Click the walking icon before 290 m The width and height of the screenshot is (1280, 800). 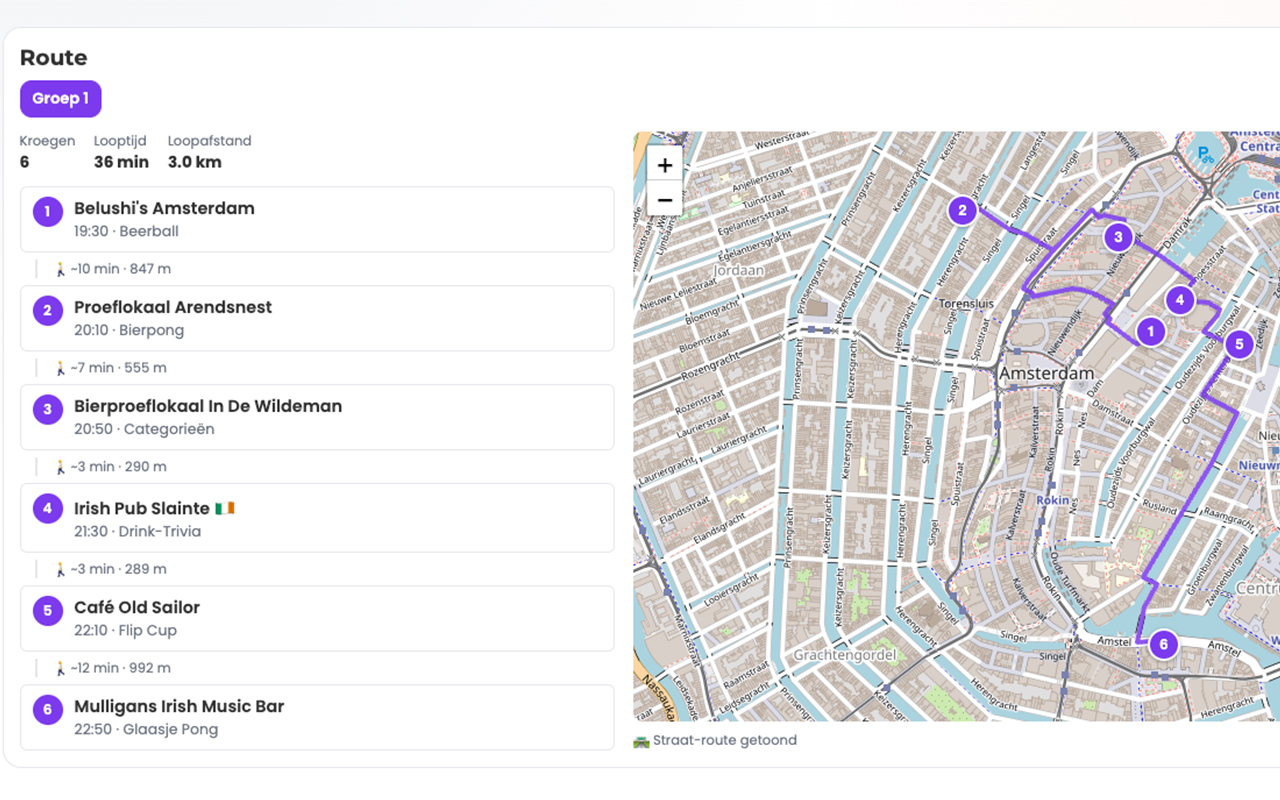click(x=60, y=467)
